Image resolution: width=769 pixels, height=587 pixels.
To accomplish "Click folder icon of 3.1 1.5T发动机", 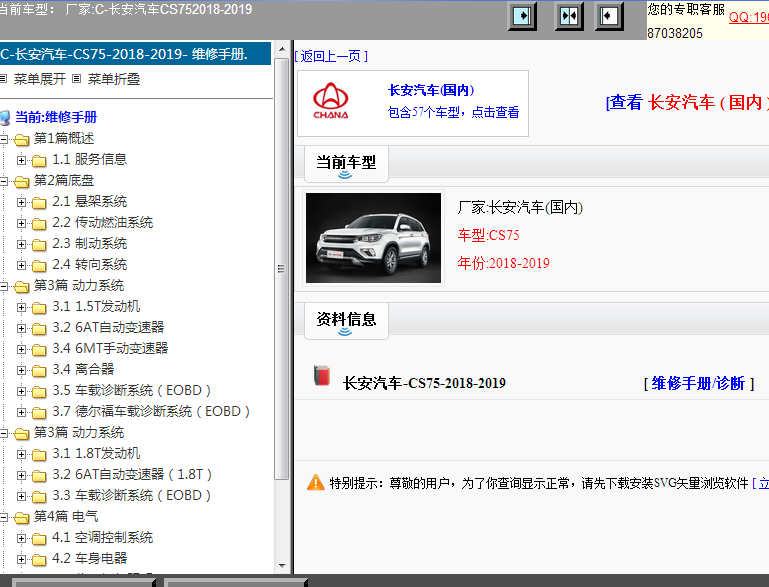I will tap(39, 307).
